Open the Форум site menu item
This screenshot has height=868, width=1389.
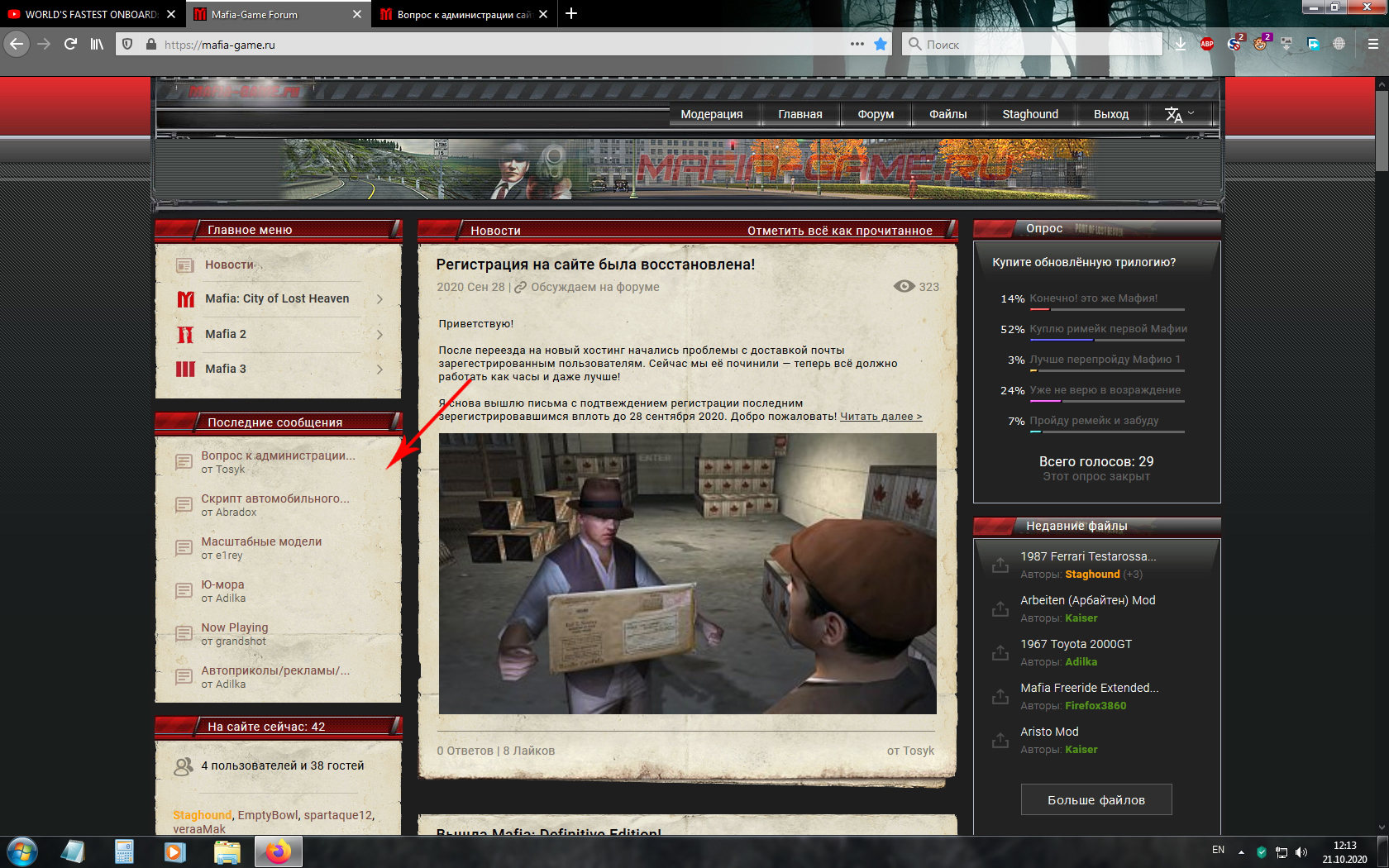pyautogui.click(x=876, y=114)
